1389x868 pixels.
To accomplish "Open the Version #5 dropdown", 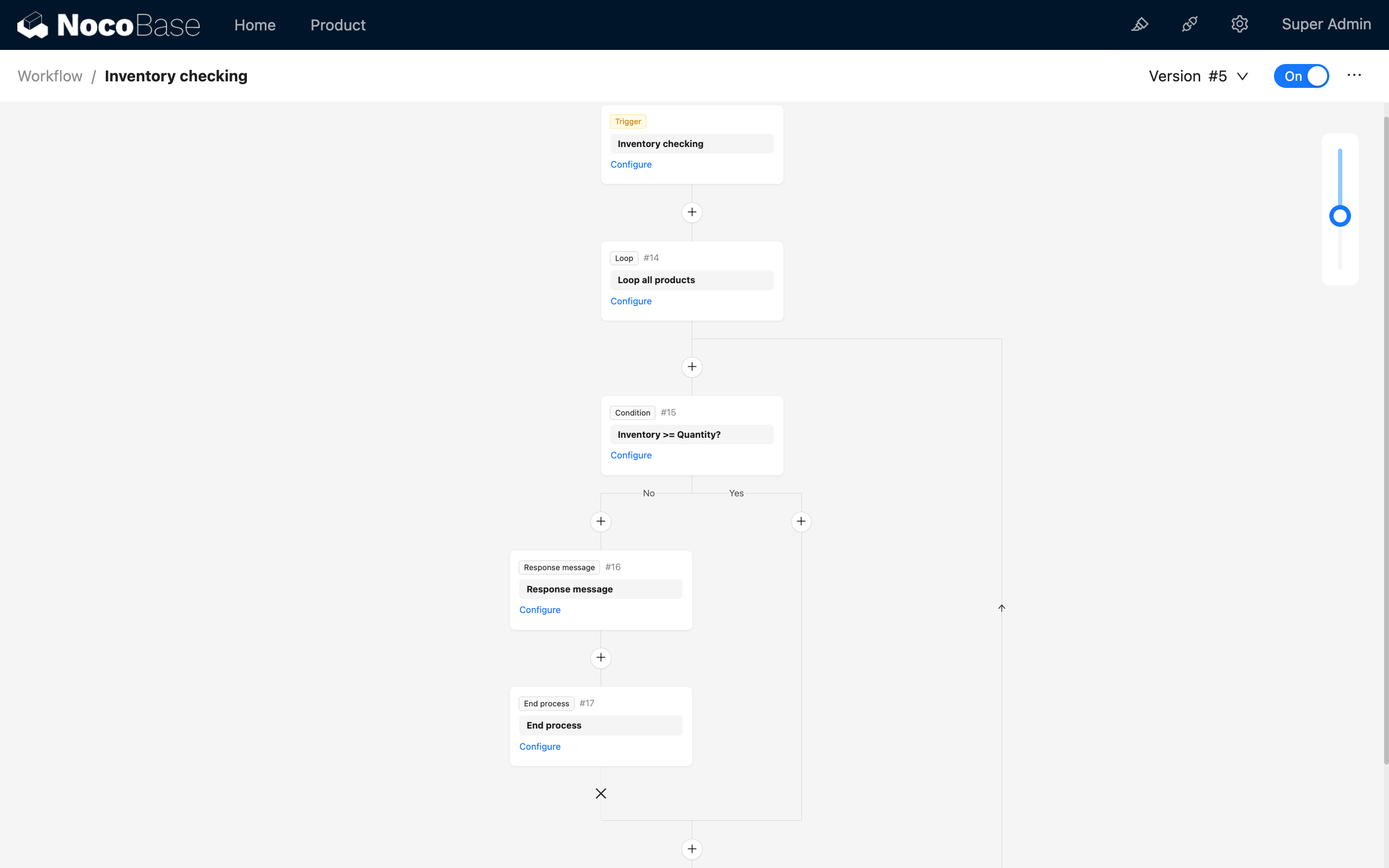I will (1199, 75).
